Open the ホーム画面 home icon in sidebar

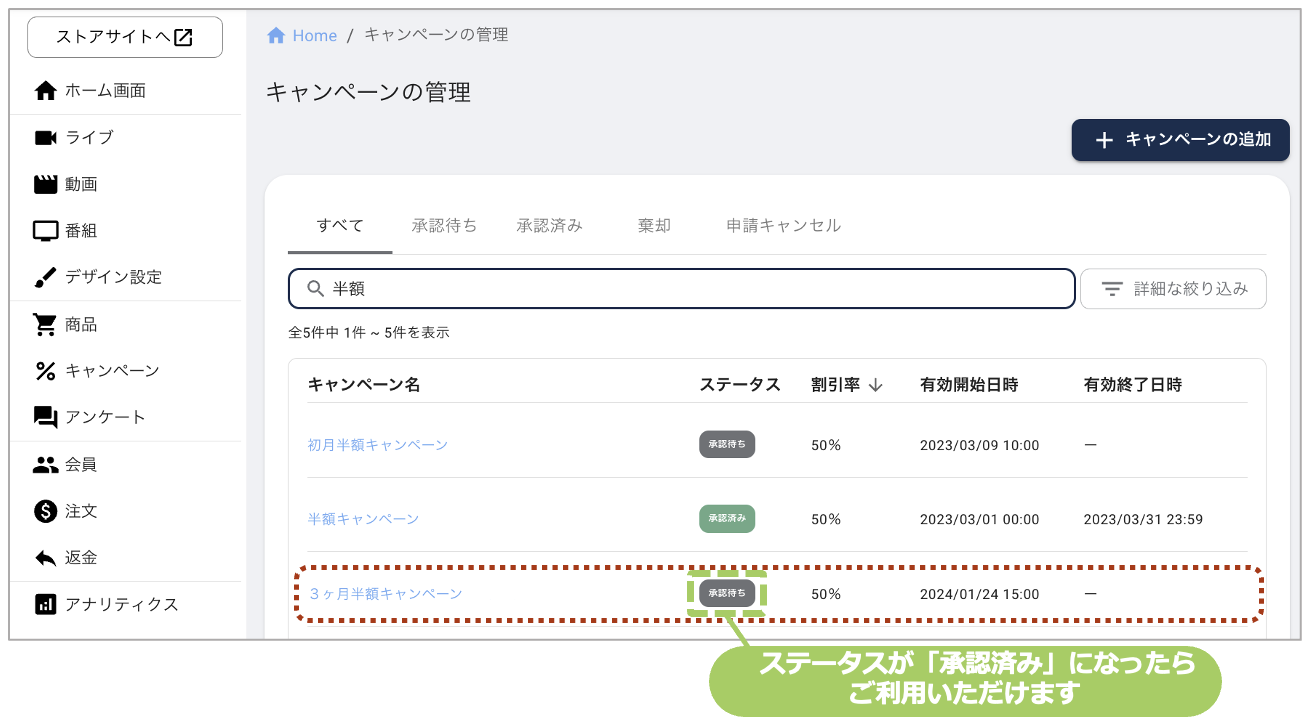(45, 90)
